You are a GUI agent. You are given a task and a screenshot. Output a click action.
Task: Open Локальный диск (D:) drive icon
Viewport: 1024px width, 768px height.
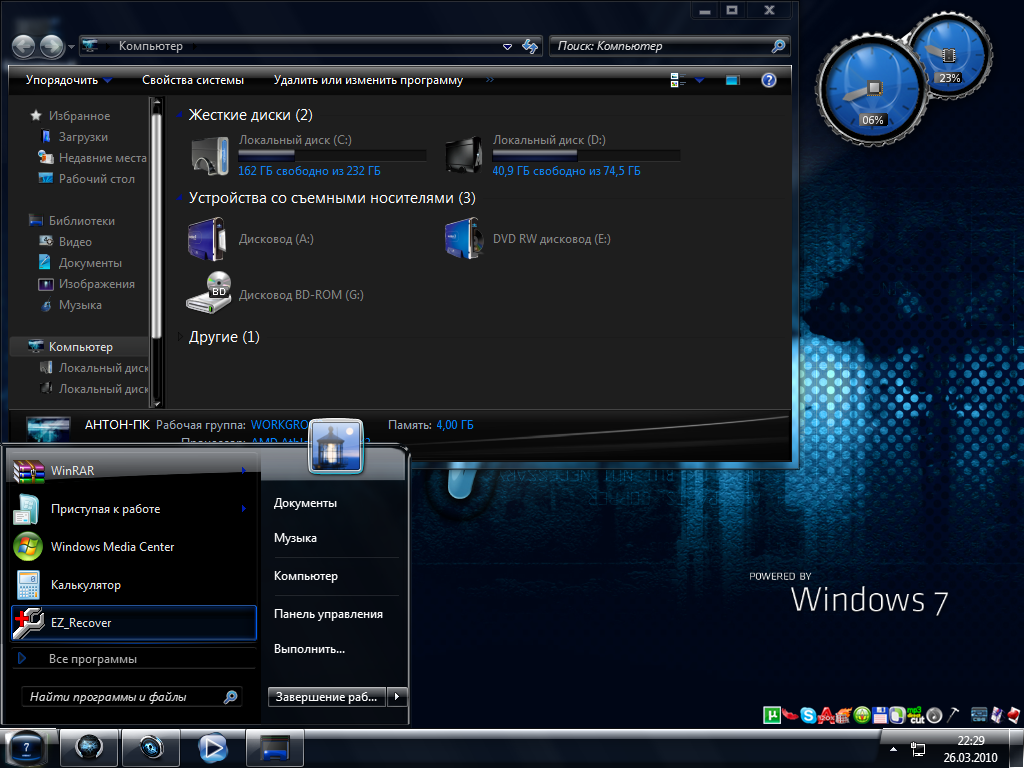[464, 155]
